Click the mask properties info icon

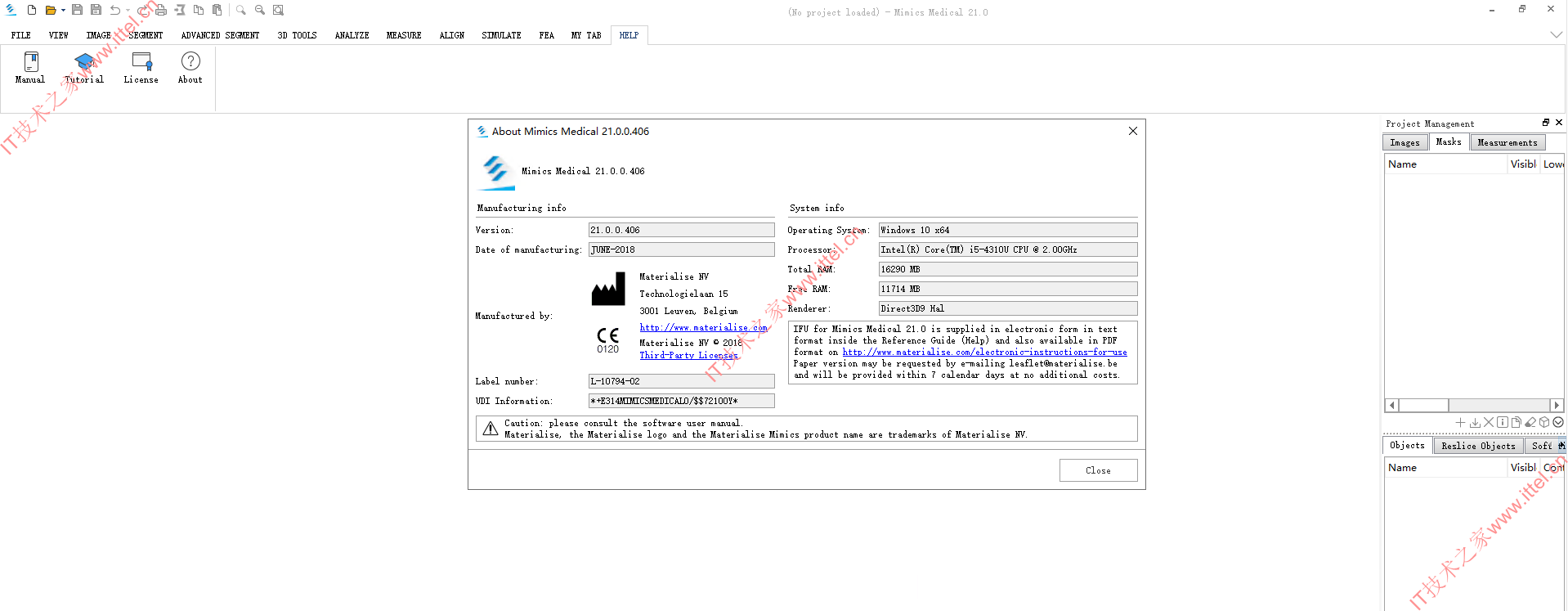[1503, 423]
